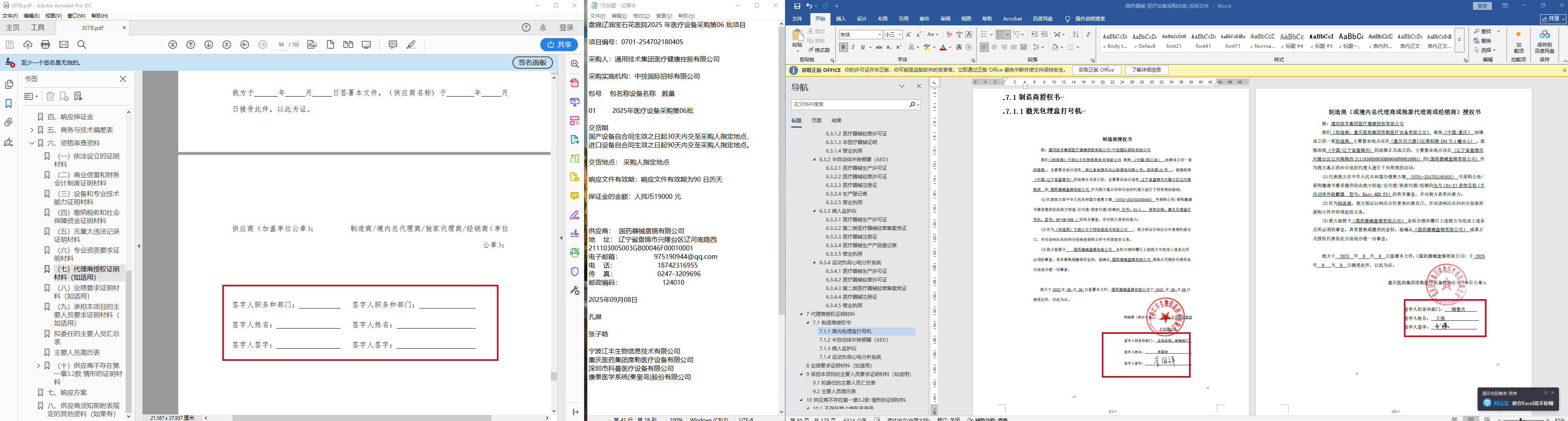Image resolution: width=1568 pixels, height=421 pixels.
Task: Go to the previous page in Acrobat
Action: (190, 45)
